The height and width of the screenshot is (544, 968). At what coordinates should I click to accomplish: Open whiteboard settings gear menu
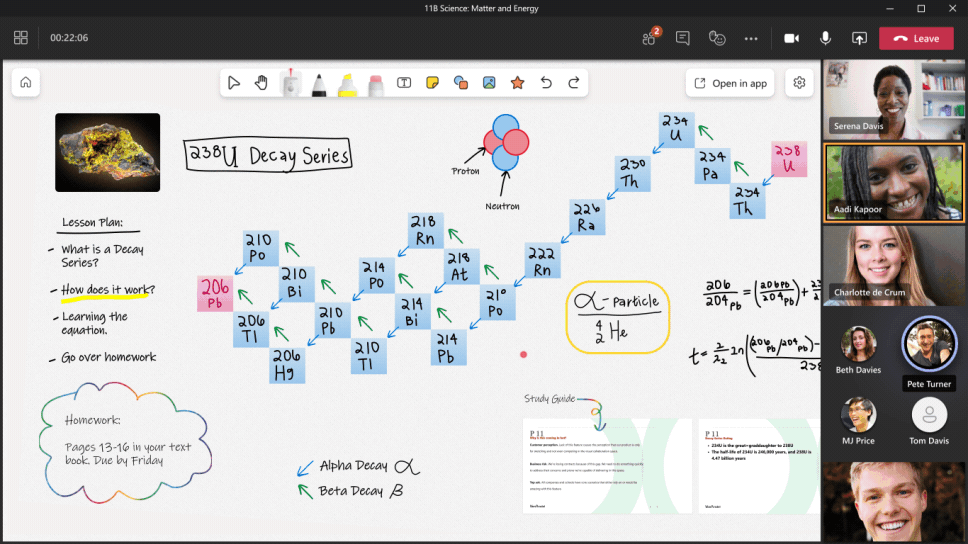coord(799,83)
